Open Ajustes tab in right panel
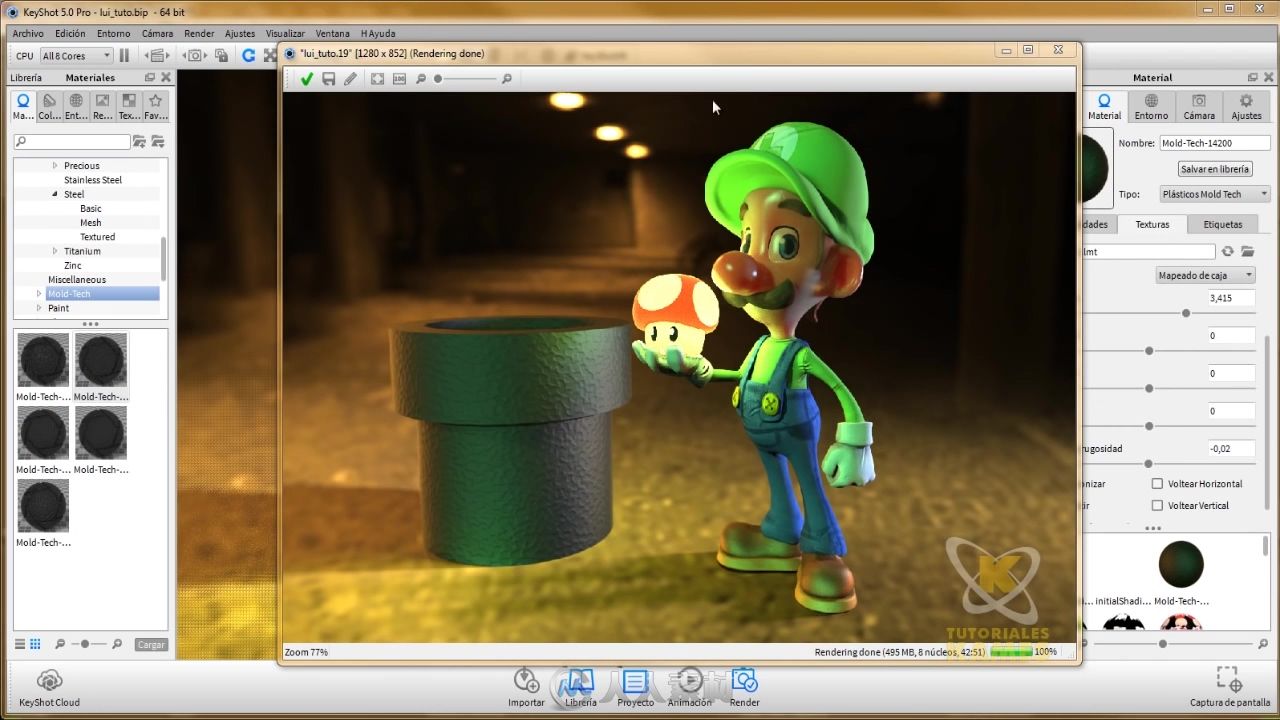This screenshot has width=1280, height=720. [1246, 106]
